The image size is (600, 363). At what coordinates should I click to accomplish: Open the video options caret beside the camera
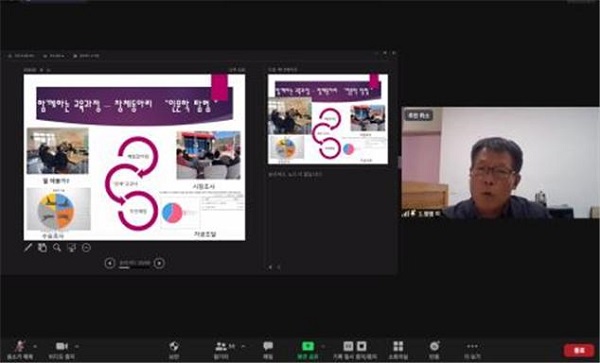pos(77,346)
